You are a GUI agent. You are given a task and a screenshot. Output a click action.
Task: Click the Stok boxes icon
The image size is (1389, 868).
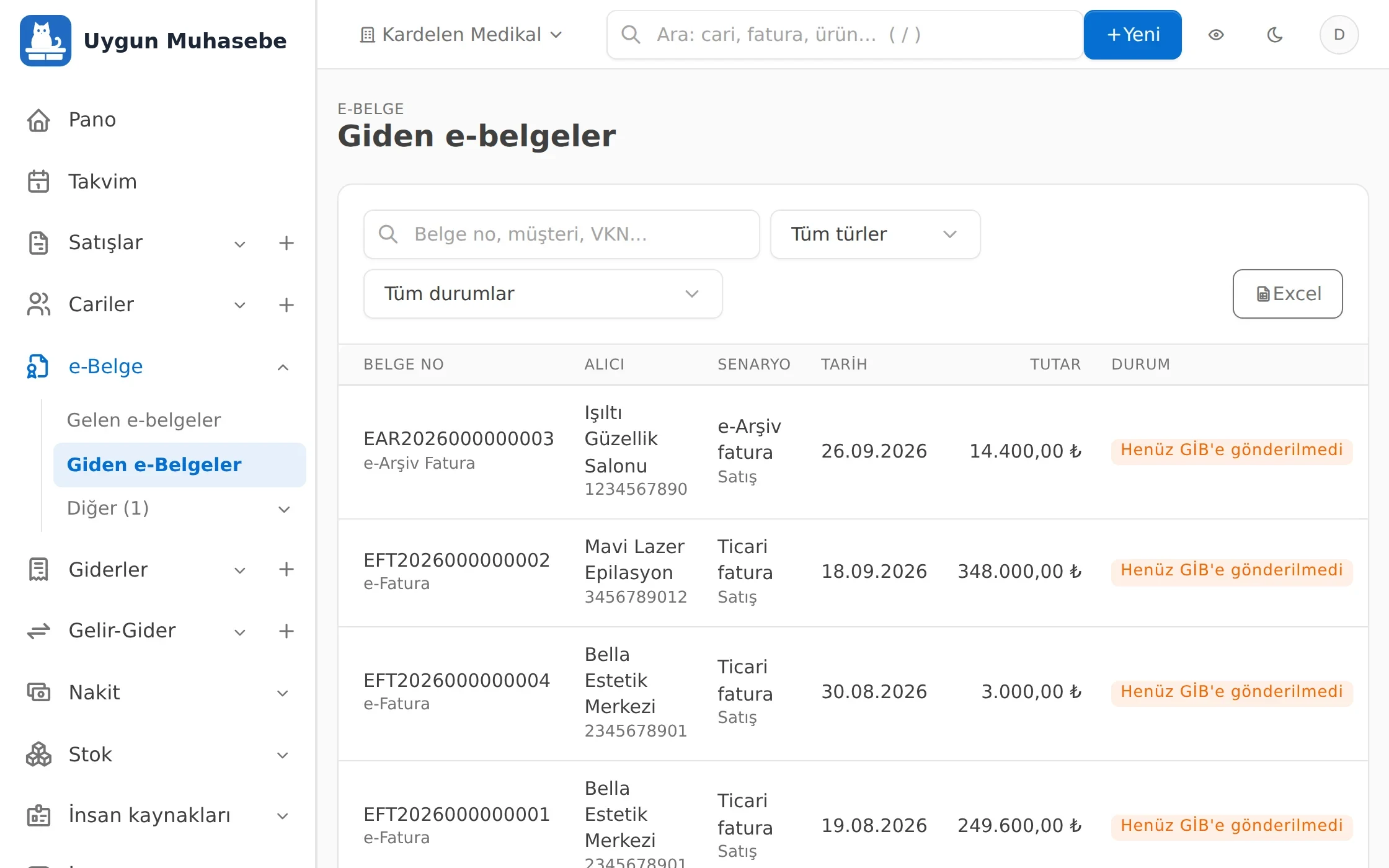(38, 754)
